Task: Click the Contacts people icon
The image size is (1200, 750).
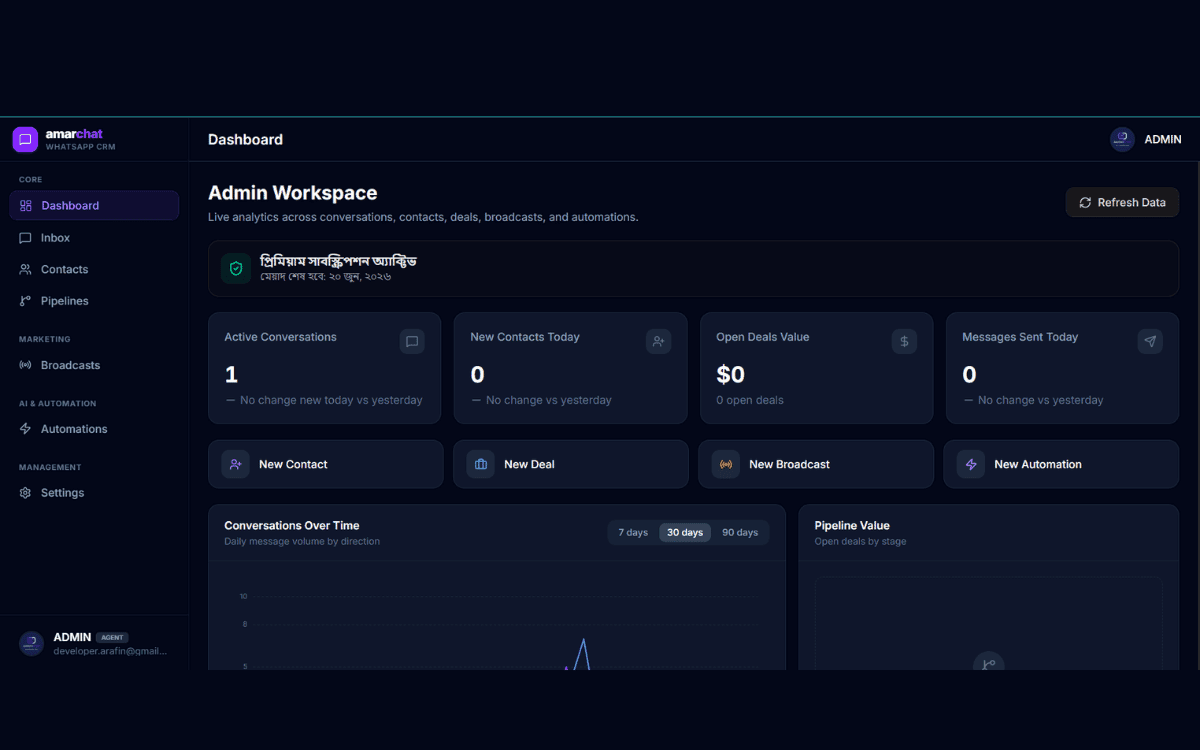Action: pyautogui.click(x=26, y=269)
